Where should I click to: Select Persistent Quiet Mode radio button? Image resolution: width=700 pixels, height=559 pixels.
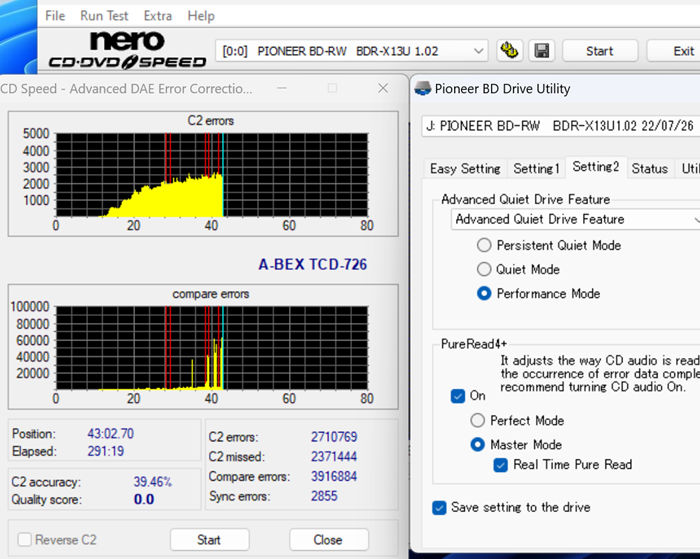[x=484, y=245]
